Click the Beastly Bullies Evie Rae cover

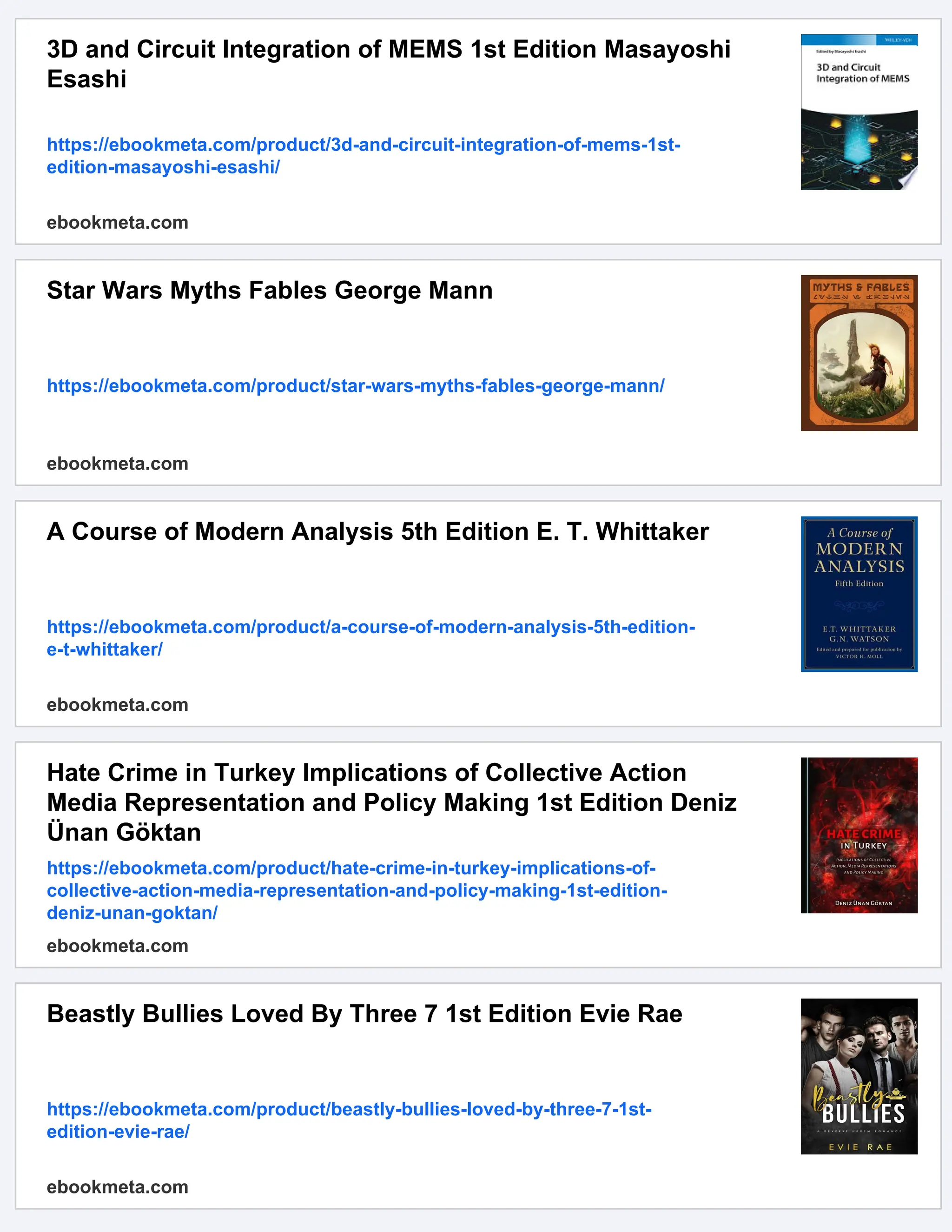click(x=859, y=1076)
